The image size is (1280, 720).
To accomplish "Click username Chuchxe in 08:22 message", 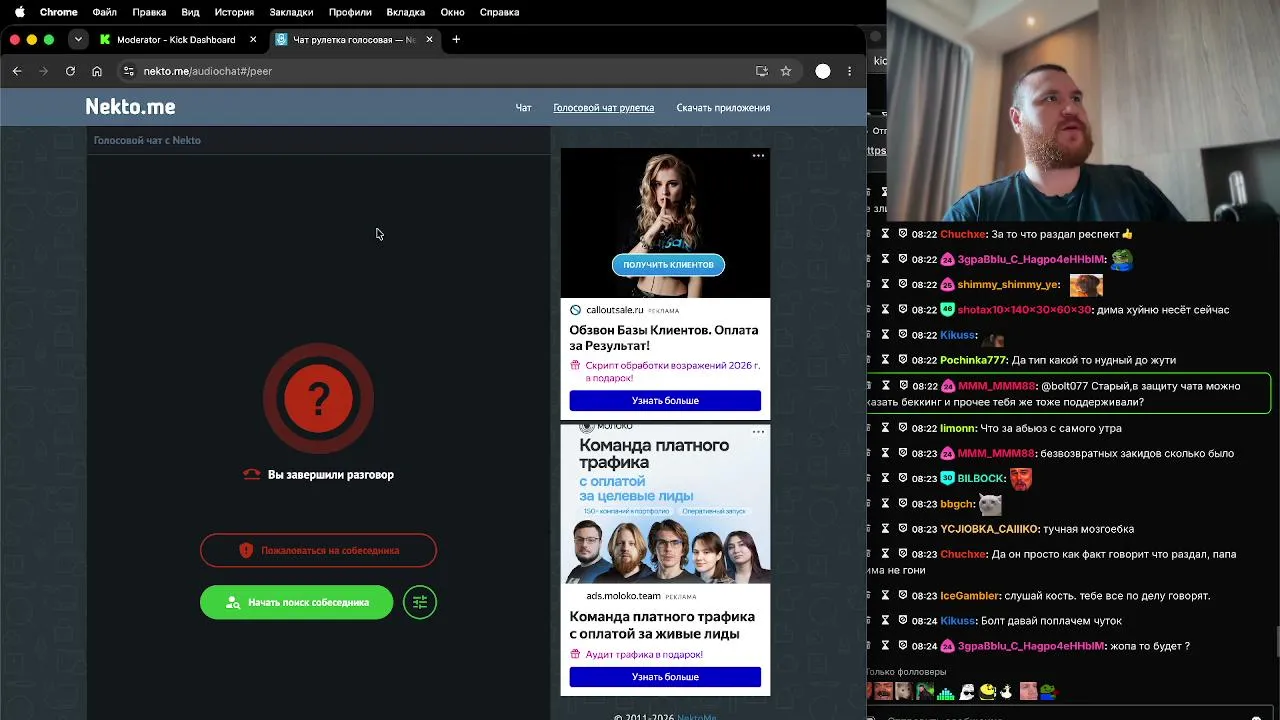I will [x=963, y=234].
